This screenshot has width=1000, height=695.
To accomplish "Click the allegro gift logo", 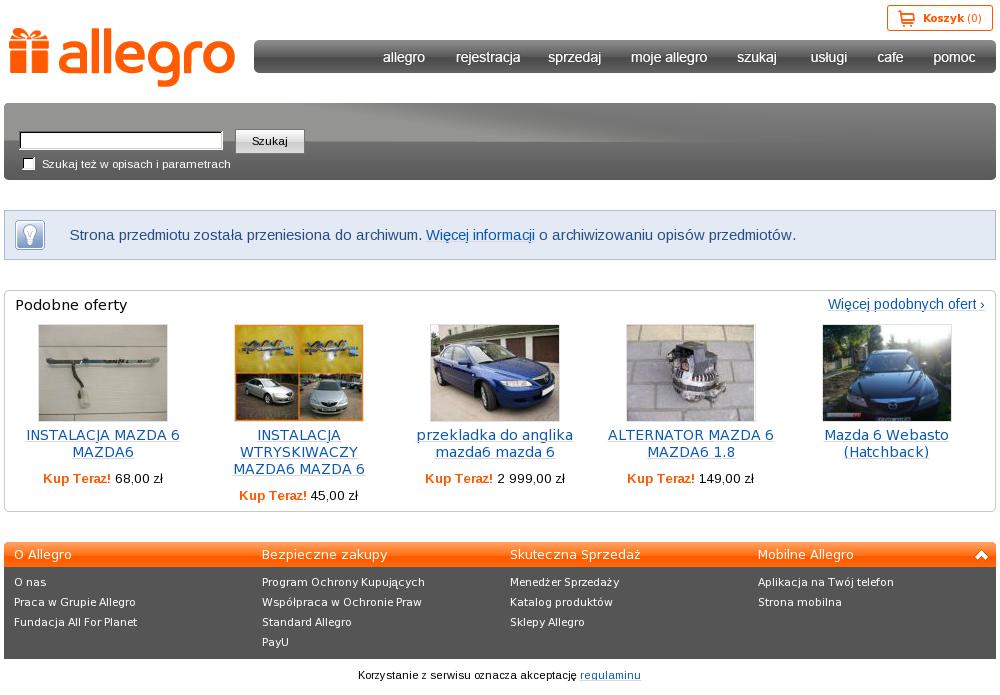I will [x=122, y=57].
